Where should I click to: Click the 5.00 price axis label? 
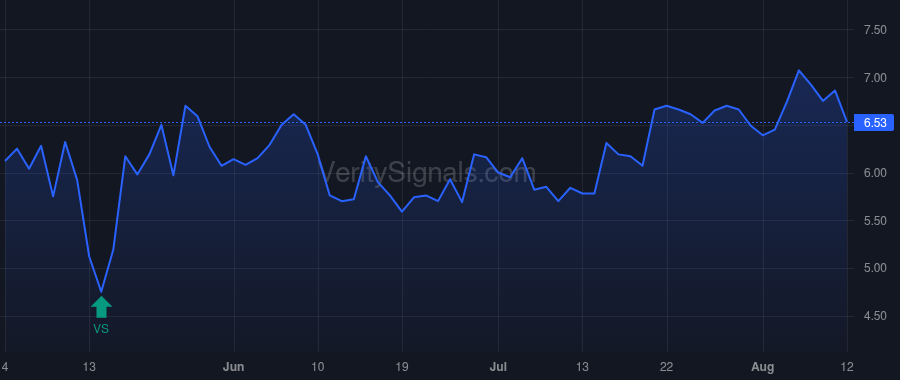coord(875,269)
